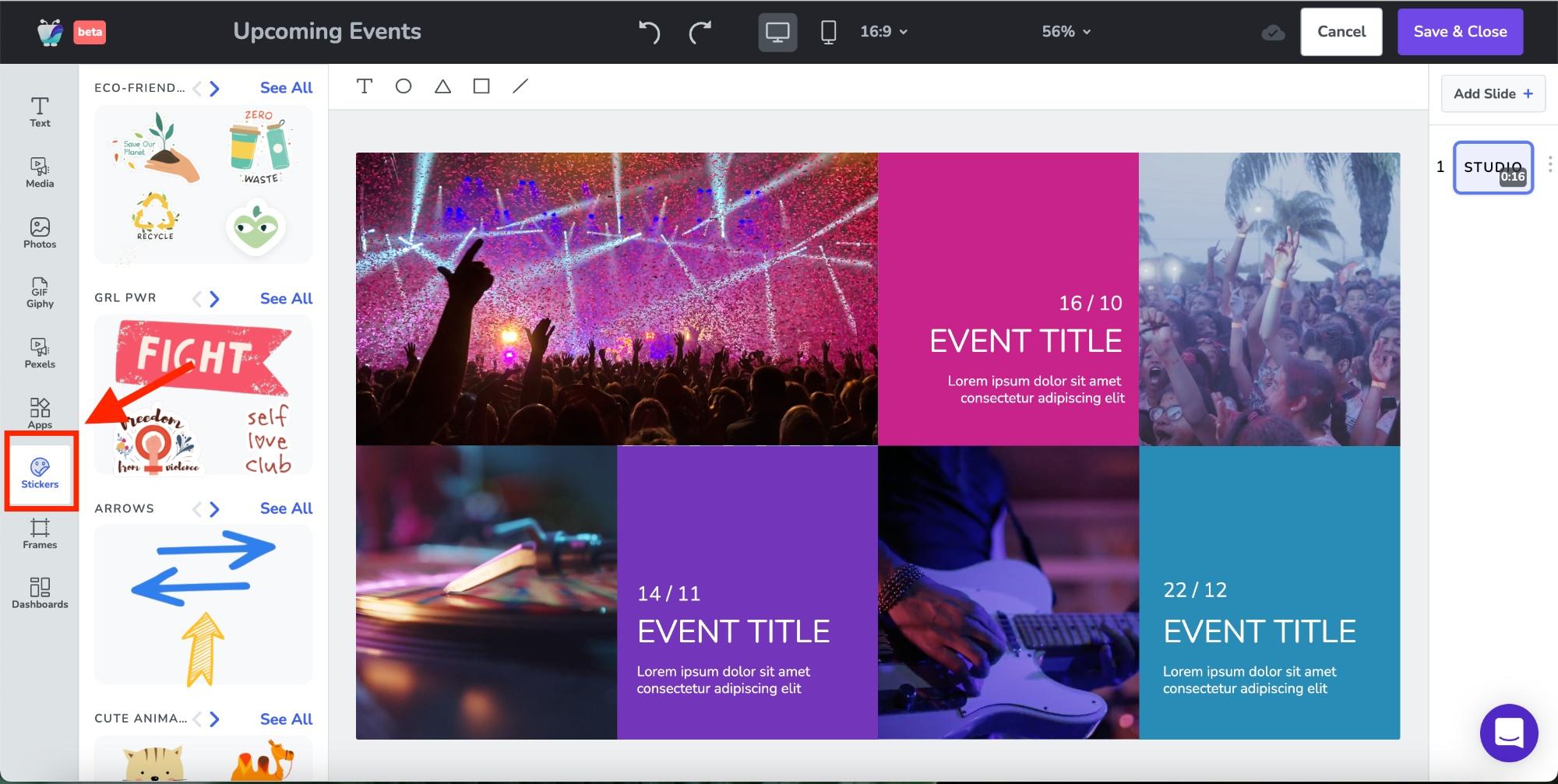Next page of Eco-Friendly stickers
The width and height of the screenshot is (1558, 784).
tap(215, 88)
